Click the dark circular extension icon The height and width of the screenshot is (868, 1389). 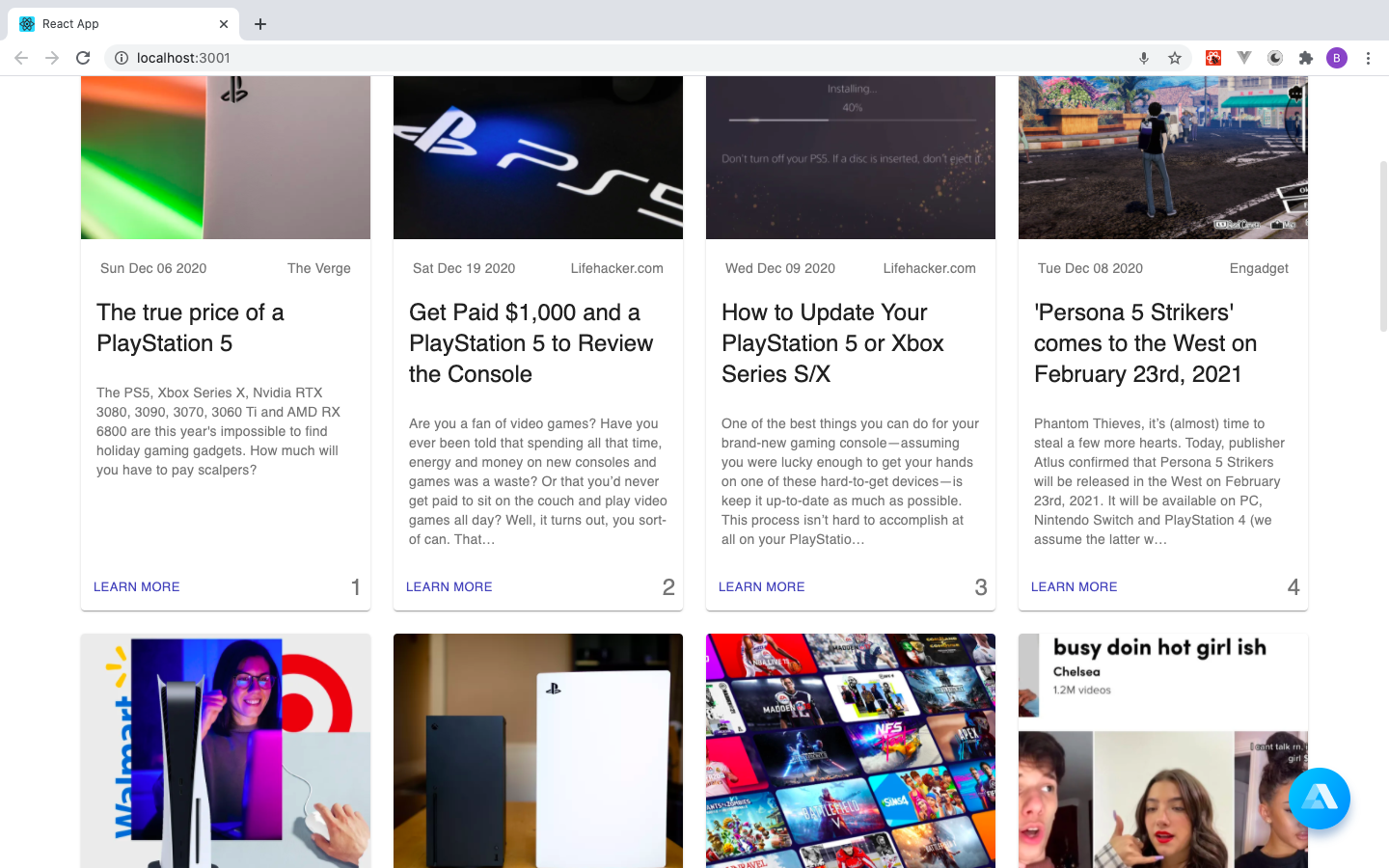point(1275,58)
